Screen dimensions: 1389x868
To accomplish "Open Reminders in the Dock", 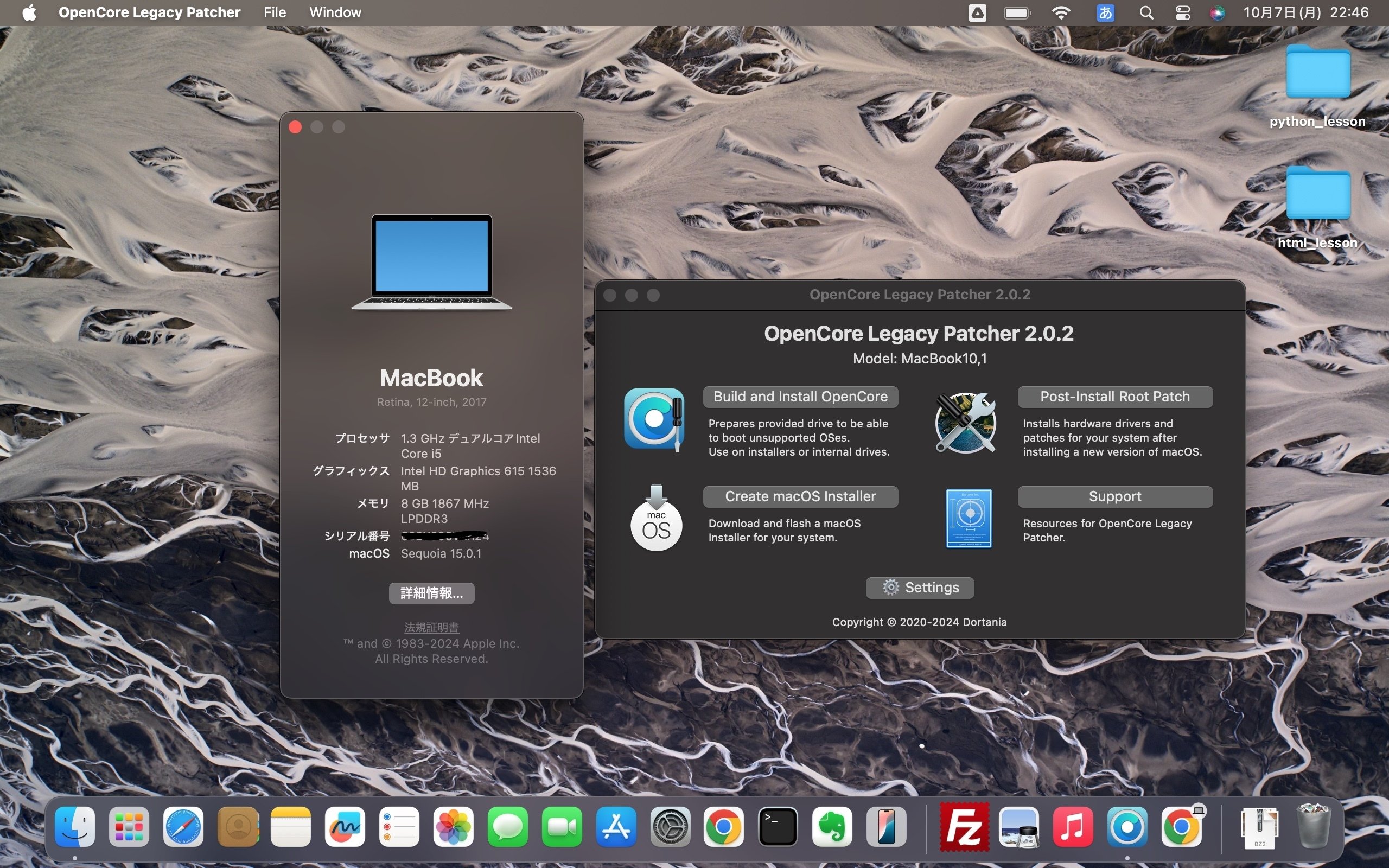I will point(399,827).
